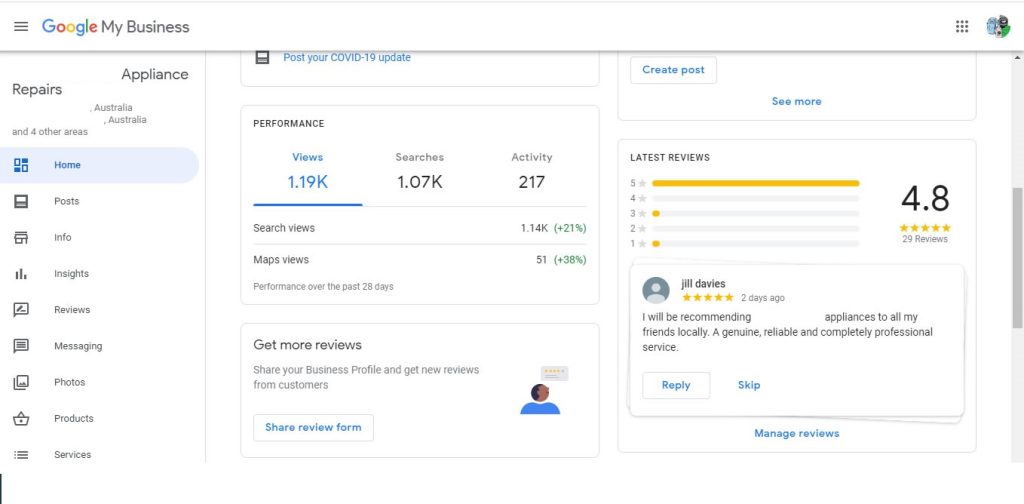Open Services in the sidebar
This screenshot has width=1024, height=504.
(72, 454)
